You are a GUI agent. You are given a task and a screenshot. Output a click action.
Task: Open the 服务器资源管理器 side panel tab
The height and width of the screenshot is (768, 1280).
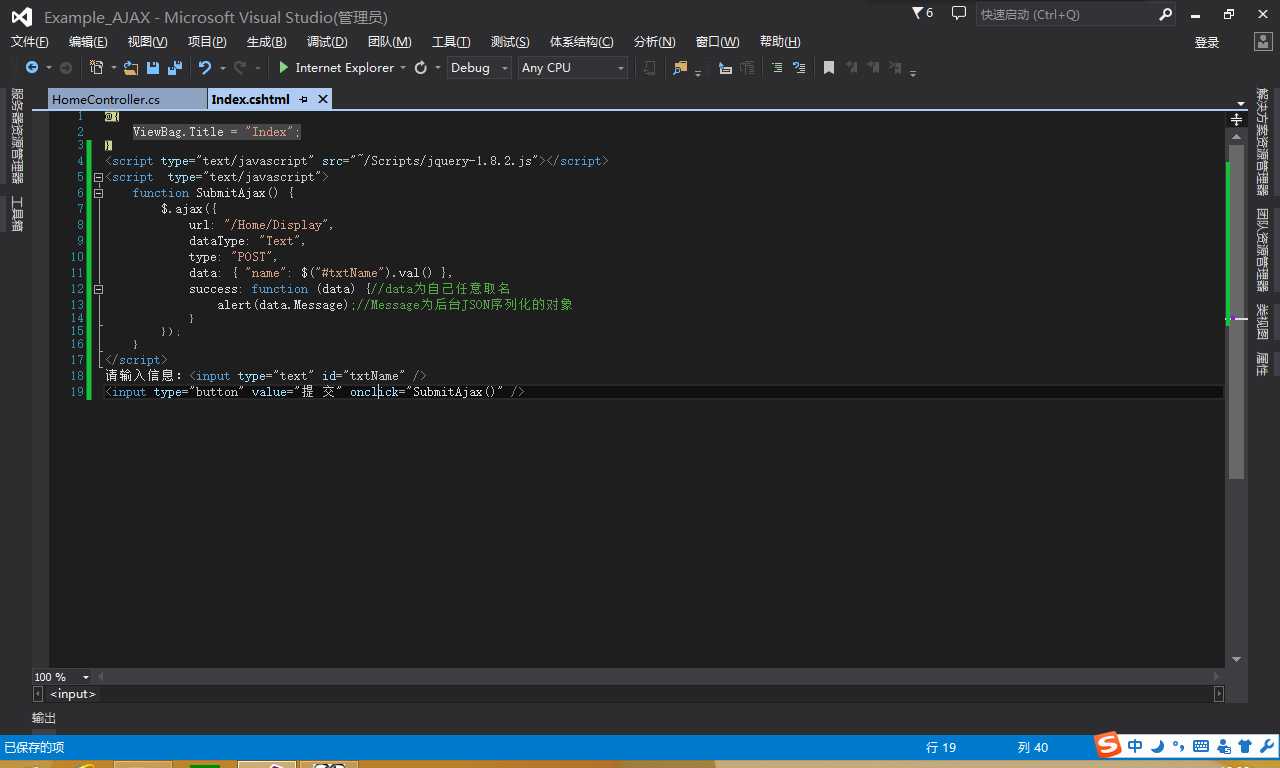(17, 136)
